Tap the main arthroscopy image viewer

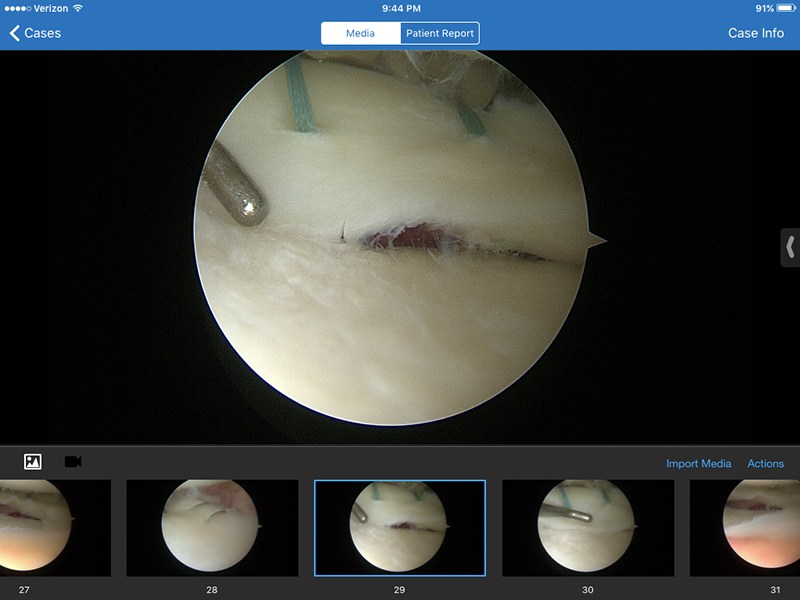pos(400,247)
